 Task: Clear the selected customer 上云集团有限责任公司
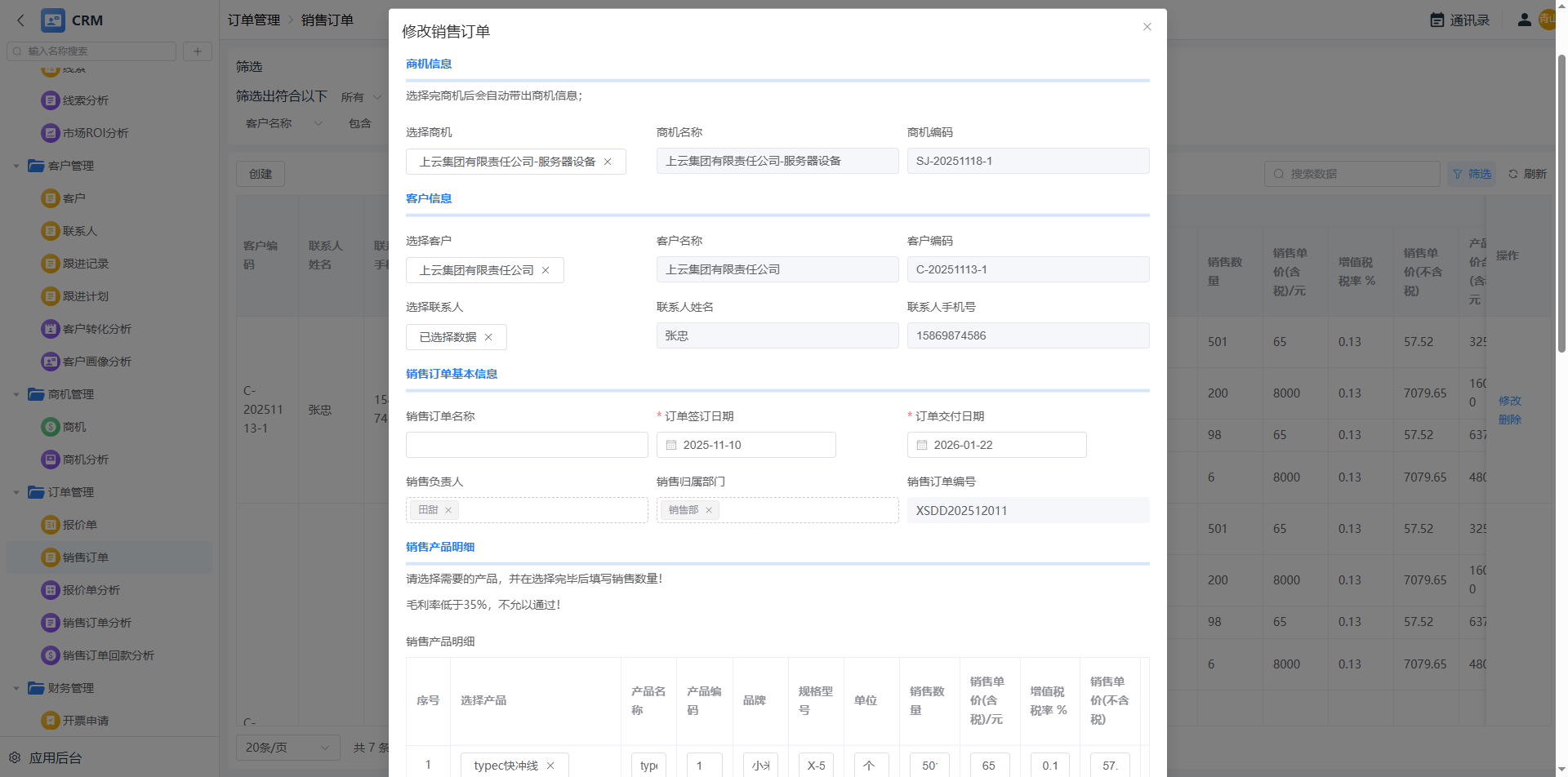546,270
